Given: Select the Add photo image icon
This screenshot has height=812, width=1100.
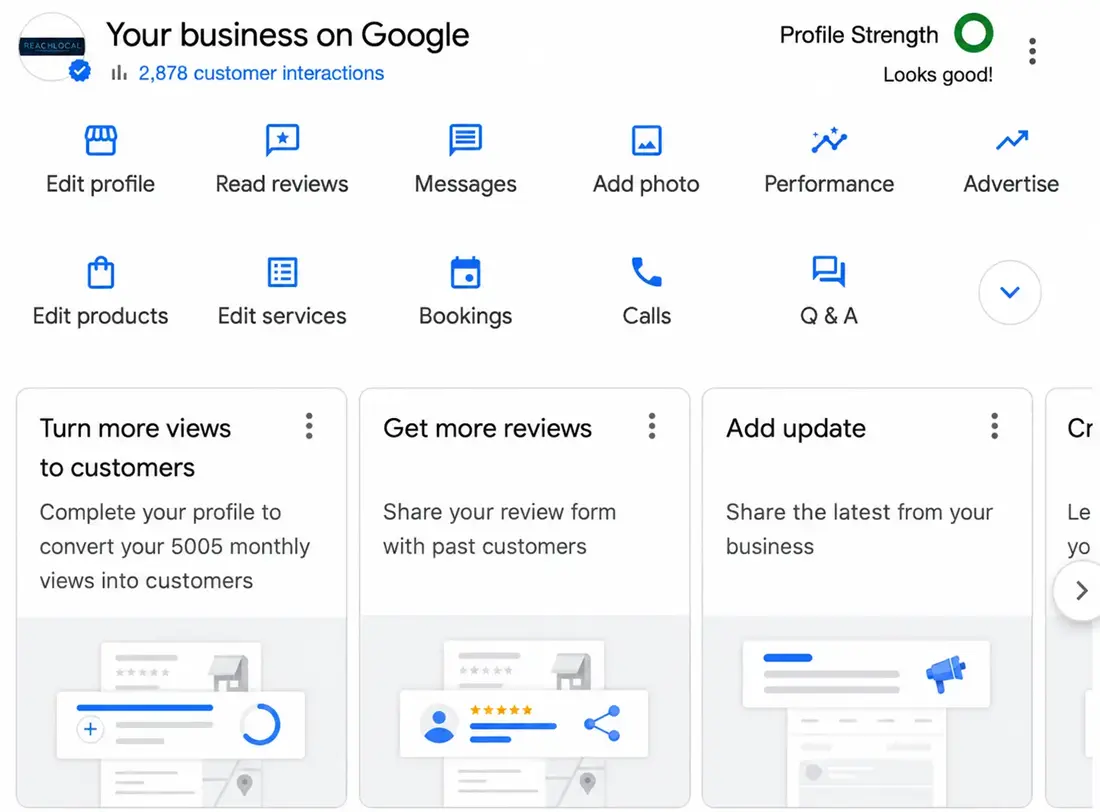Looking at the screenshot, I should pos(646,140).
